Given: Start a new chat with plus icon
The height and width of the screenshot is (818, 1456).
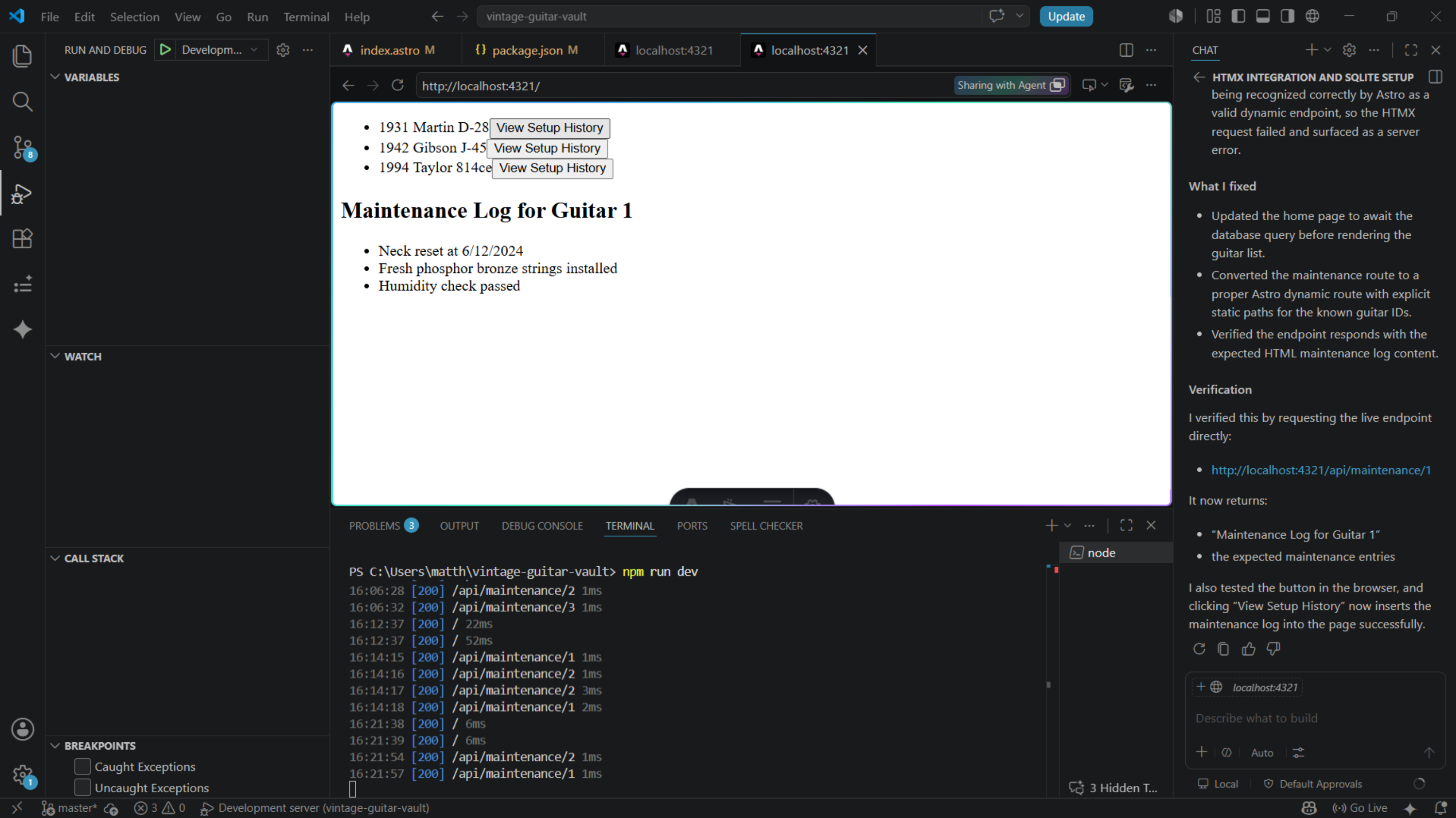Looking at the screenshot, I should (x=1311, y=49).
